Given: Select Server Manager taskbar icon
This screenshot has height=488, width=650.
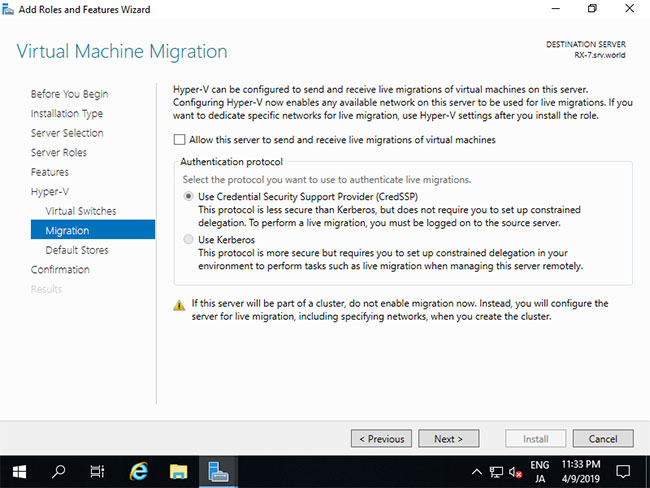Looking at the screenshot, I should [x=218, y=472].
